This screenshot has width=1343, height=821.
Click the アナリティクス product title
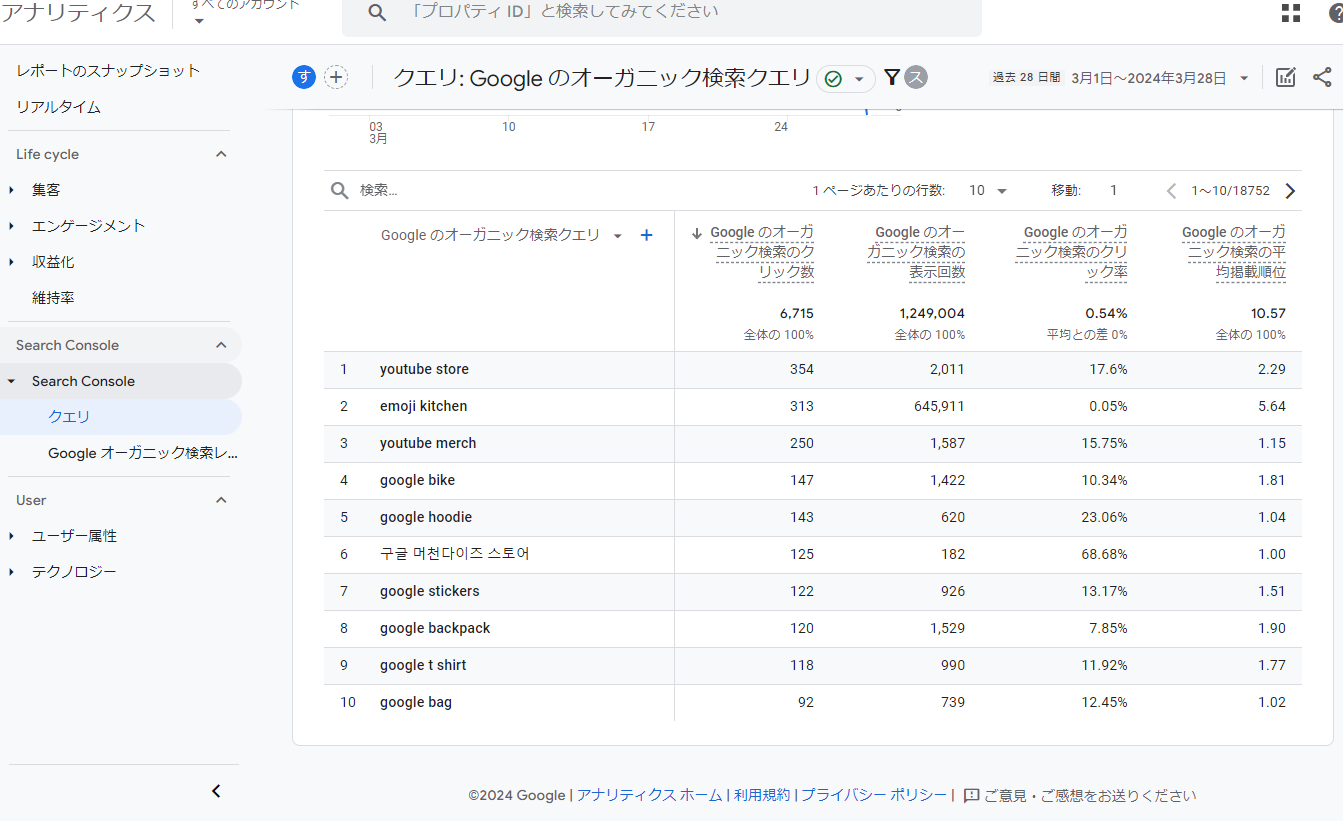pyautogui.click(x=79, y=13)
